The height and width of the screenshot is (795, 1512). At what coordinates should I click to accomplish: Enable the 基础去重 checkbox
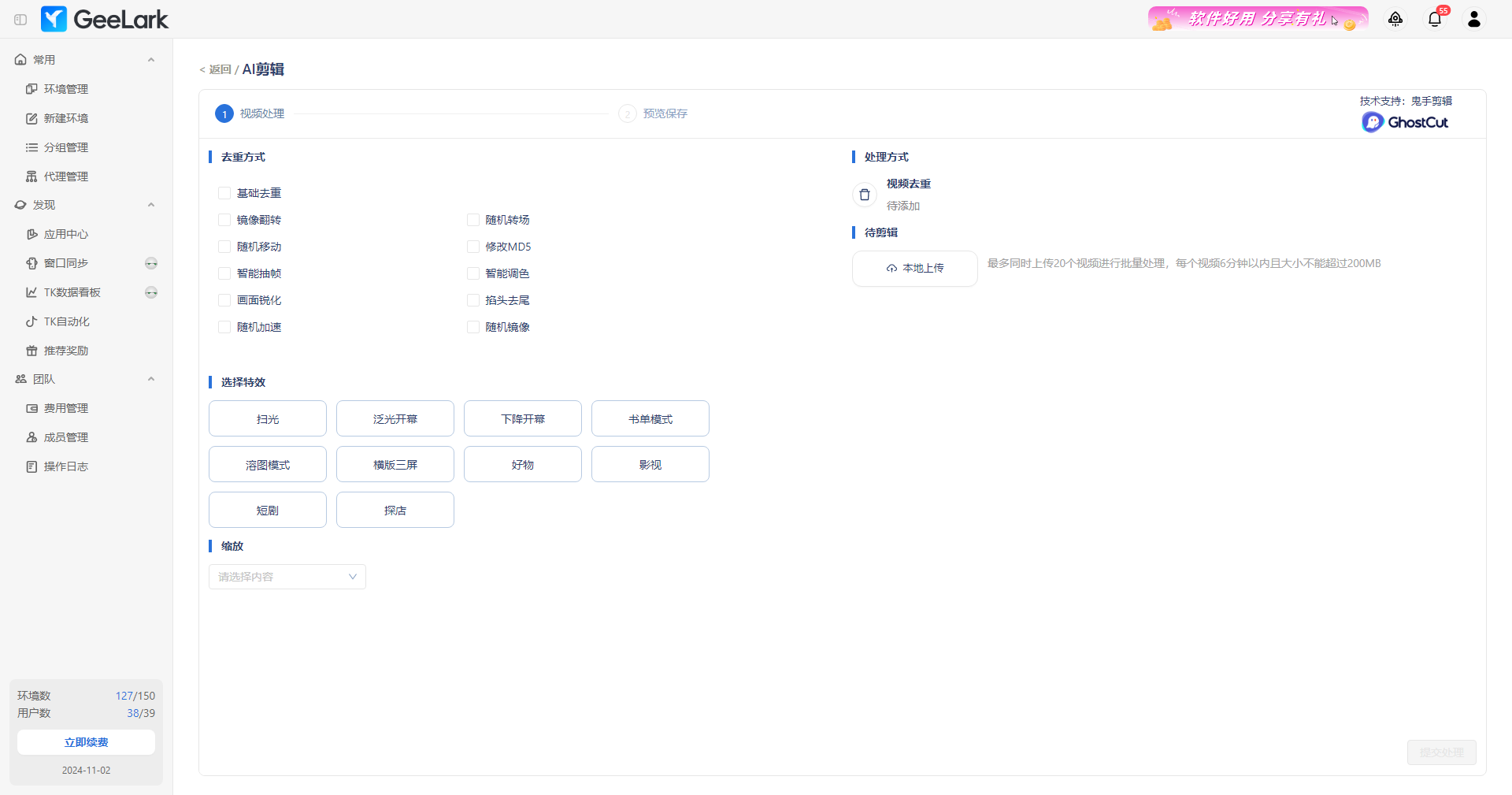[224, 193]
